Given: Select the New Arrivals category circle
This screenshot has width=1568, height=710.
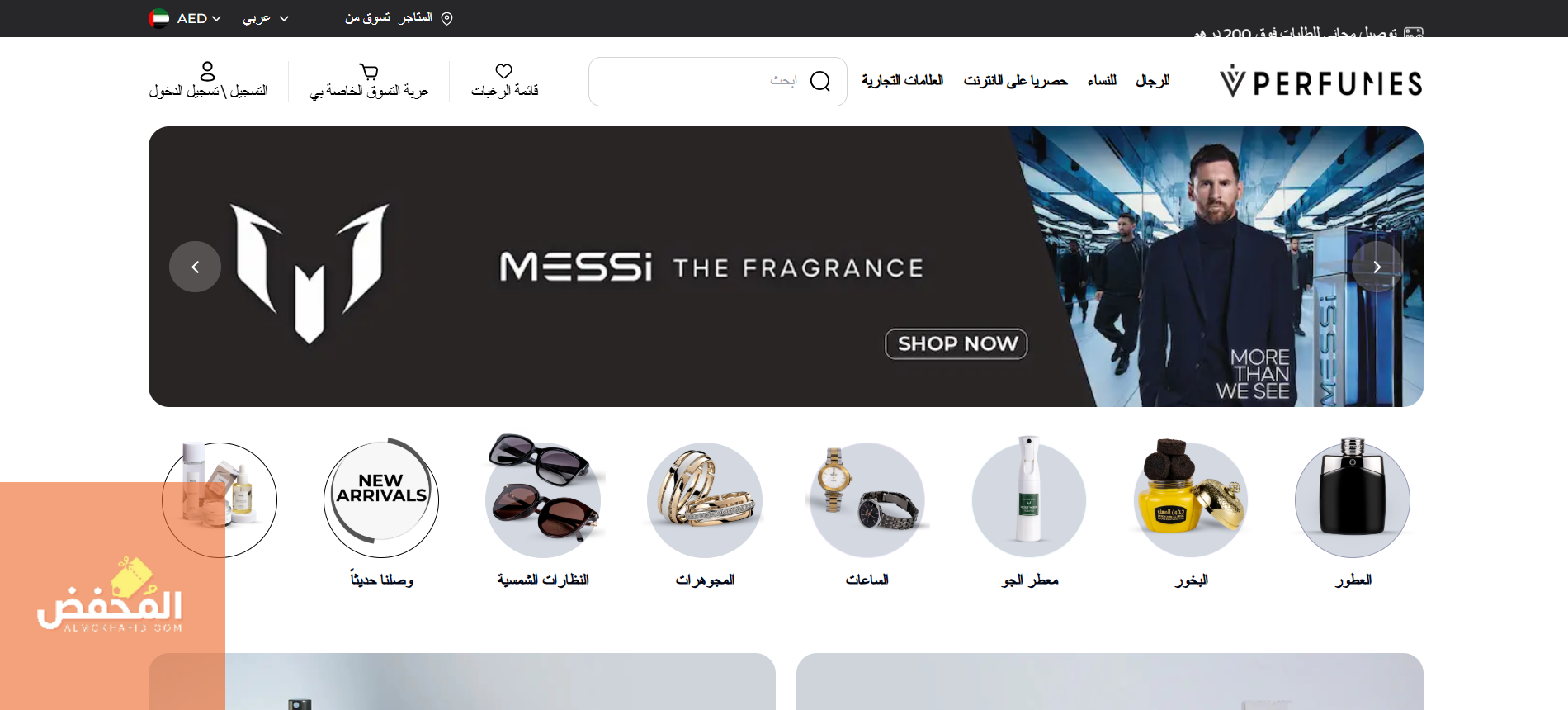Looking at the screenshot, I should pos(381,499).
